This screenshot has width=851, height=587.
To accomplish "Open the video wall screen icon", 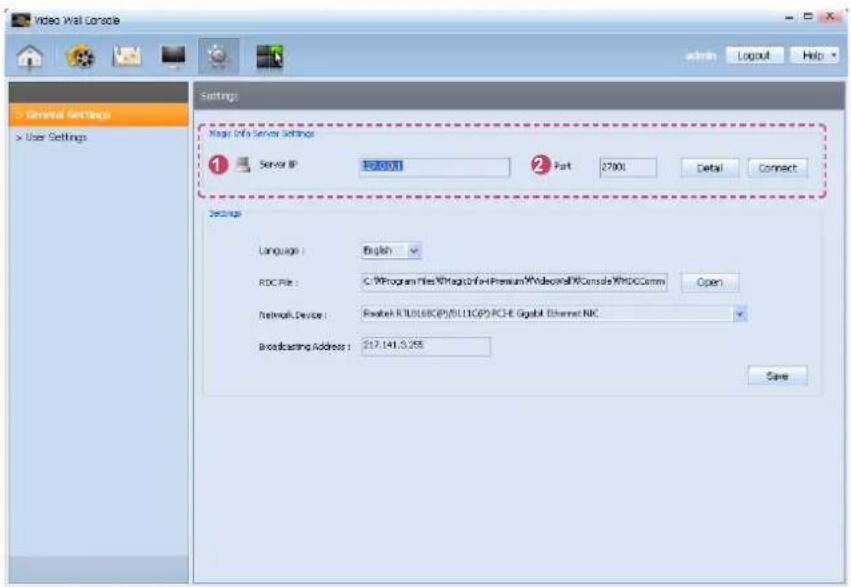I will [270, 56].
